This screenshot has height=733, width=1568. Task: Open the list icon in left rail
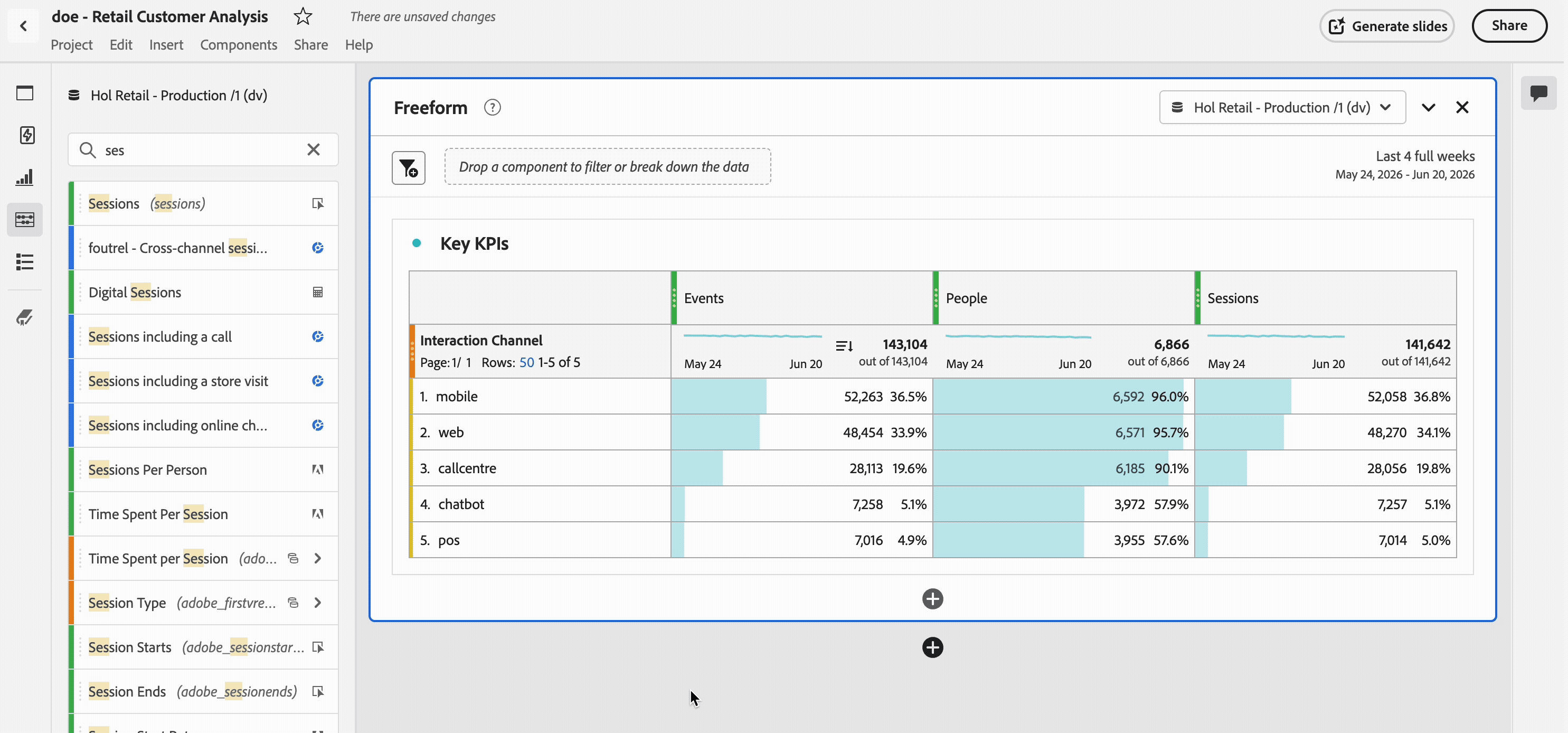pyautogui.click(x=25, y=262)
